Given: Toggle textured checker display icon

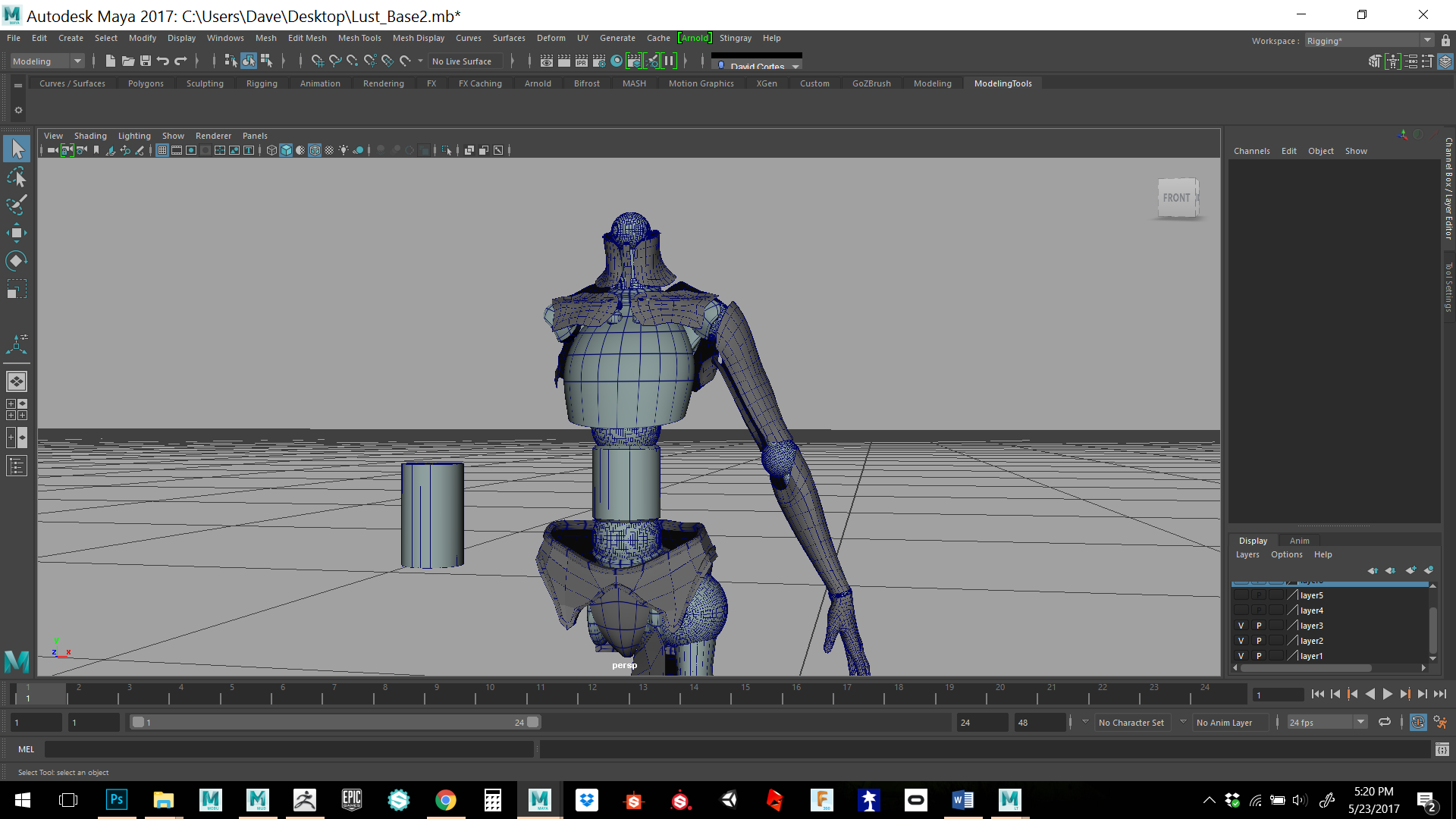Looking at the screenshot, I should (x=329, y=150).
